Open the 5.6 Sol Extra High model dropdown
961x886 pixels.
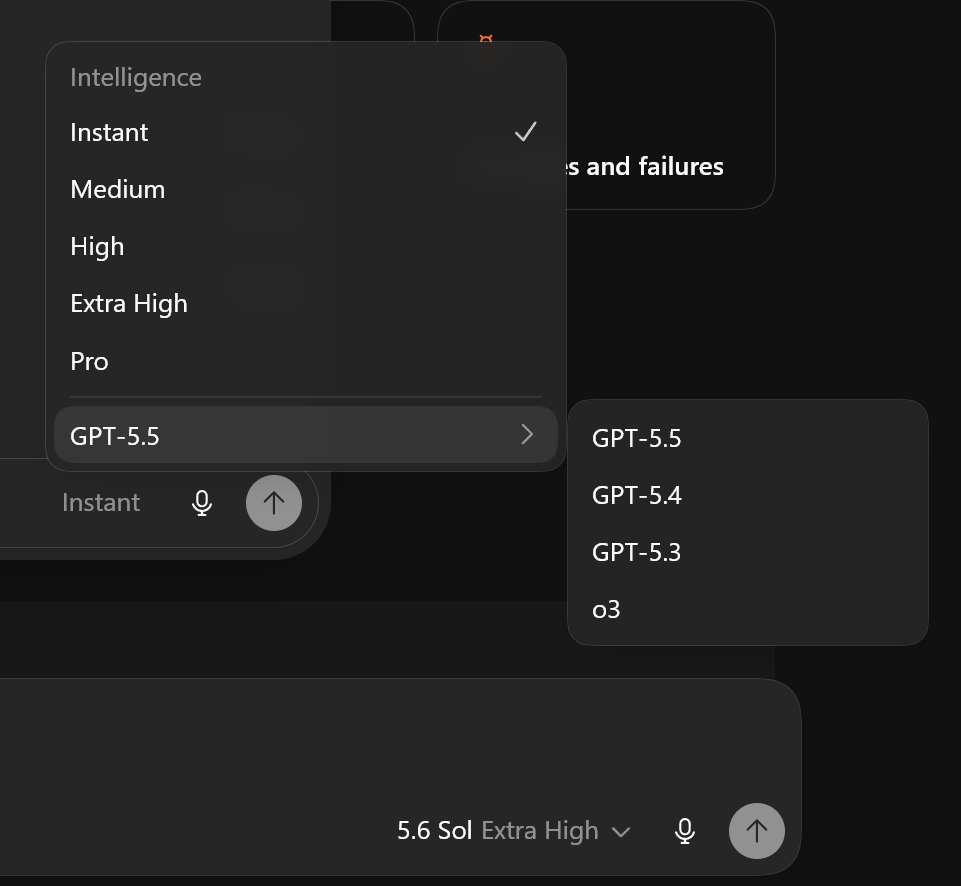514,831
